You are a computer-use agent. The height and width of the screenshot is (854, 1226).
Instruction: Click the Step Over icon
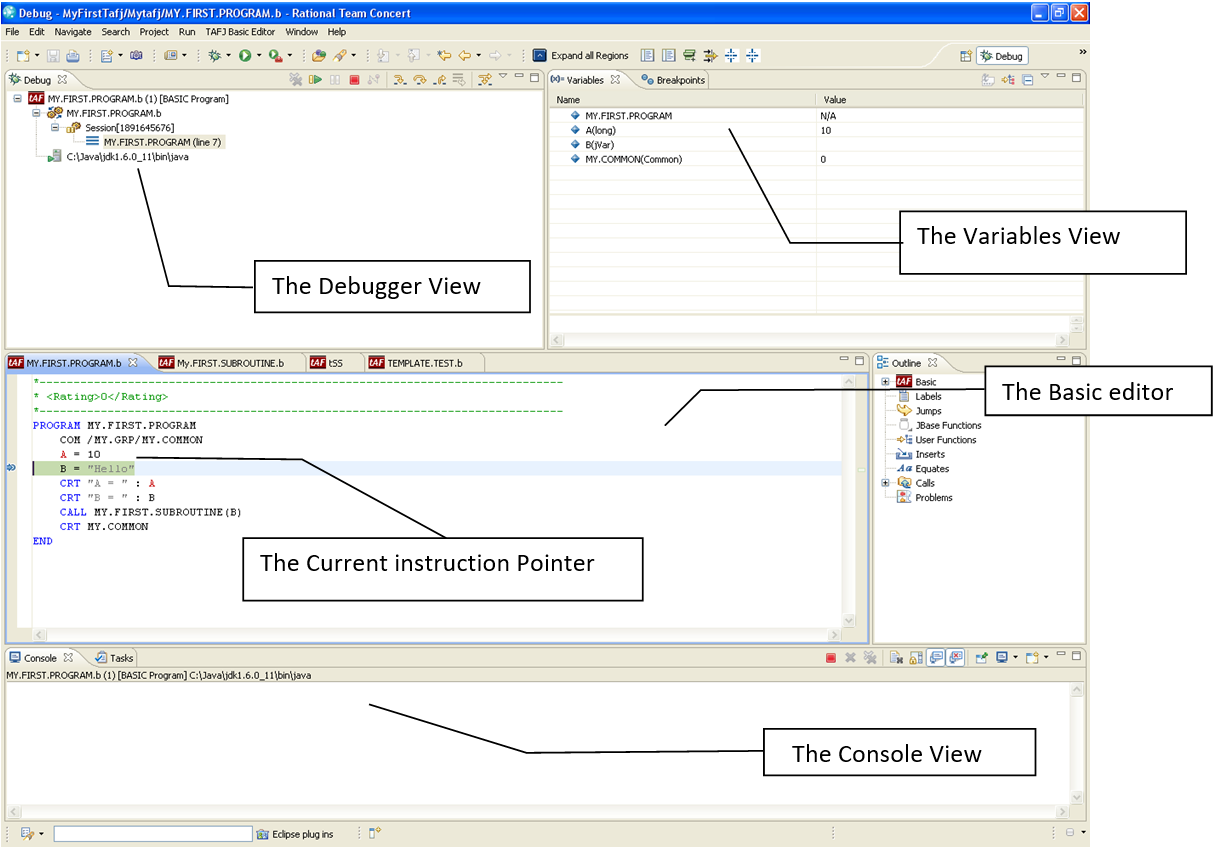pos(419,80)
